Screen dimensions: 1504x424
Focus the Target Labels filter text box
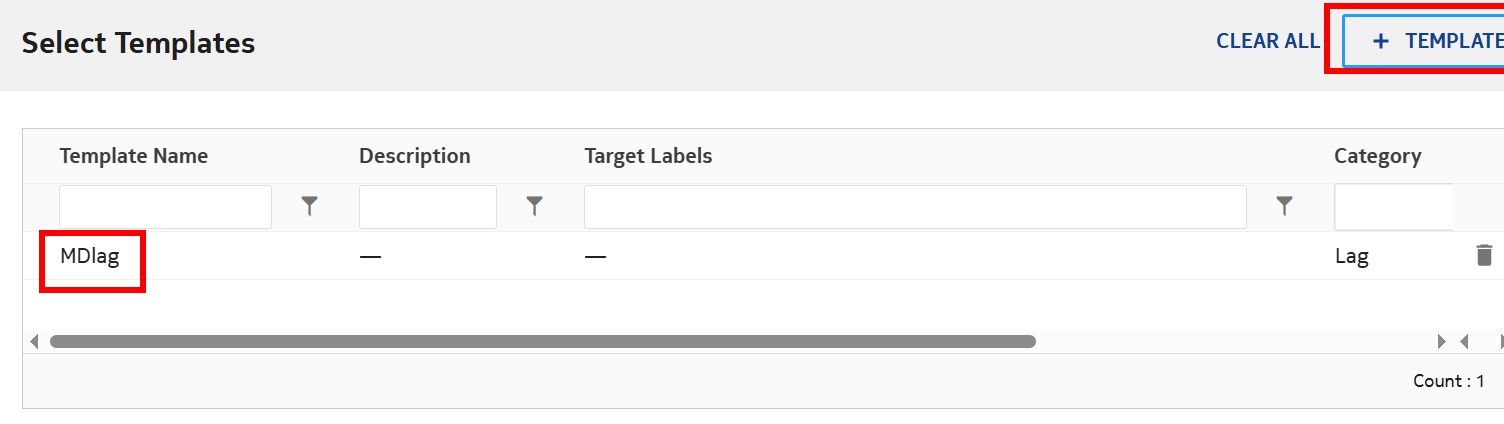tap(914, 207)
